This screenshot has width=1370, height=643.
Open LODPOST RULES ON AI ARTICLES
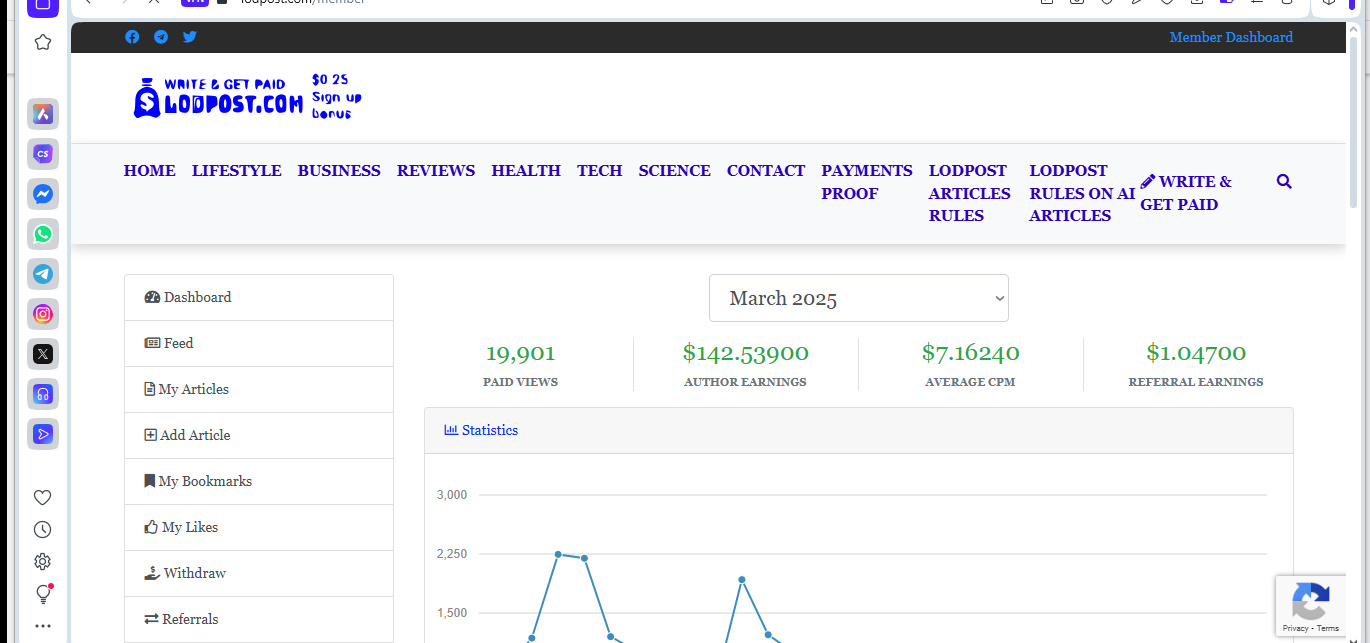click(1082, 193)
